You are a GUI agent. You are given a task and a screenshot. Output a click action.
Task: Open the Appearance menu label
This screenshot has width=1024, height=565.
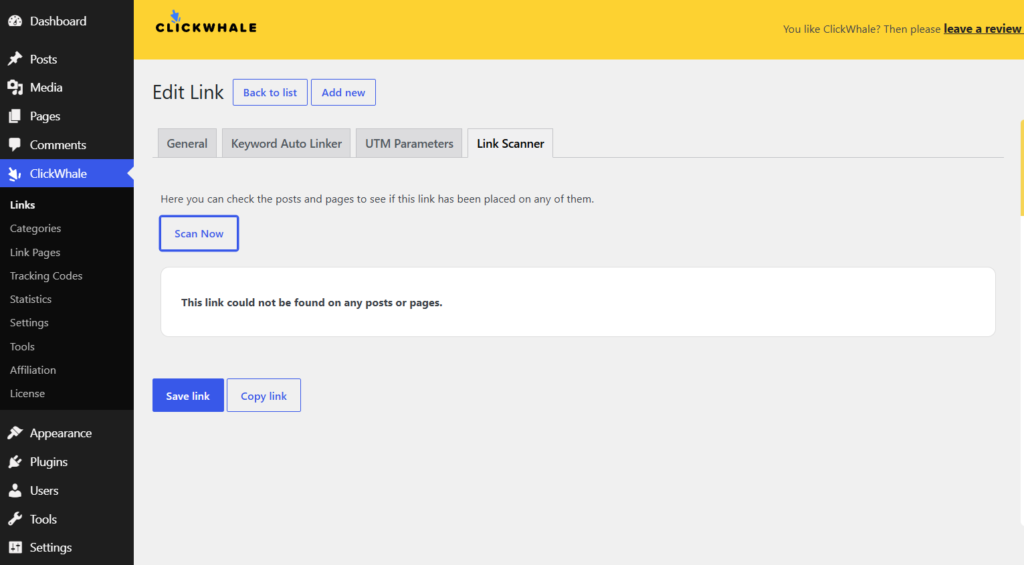60,433
